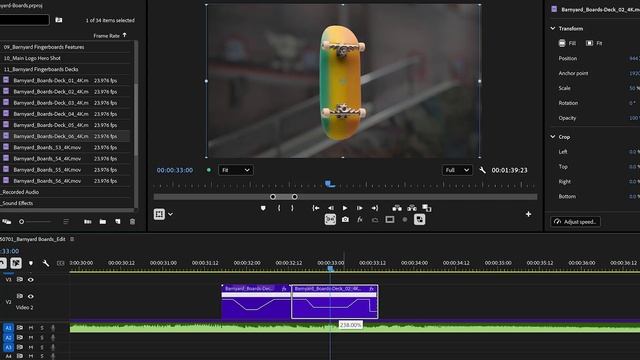Screen dimensions: 640x360
Task: Click the Mark In bracket button
Action: pos(279,208)
